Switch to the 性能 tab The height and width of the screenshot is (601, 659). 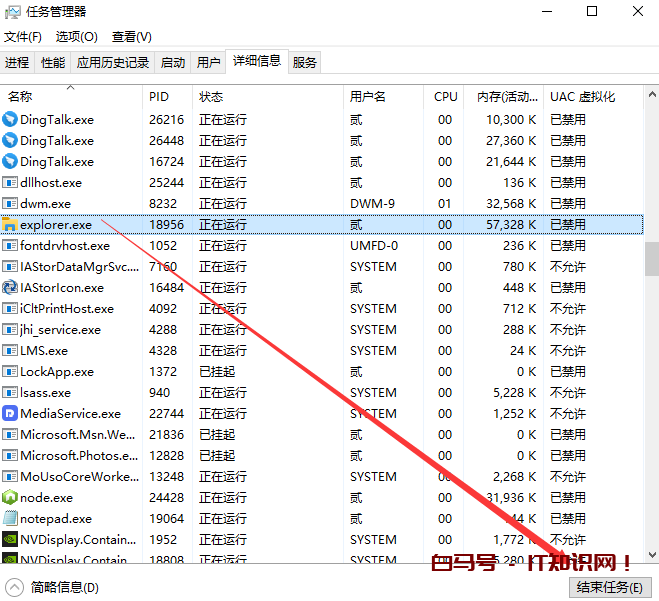(53, 62)
